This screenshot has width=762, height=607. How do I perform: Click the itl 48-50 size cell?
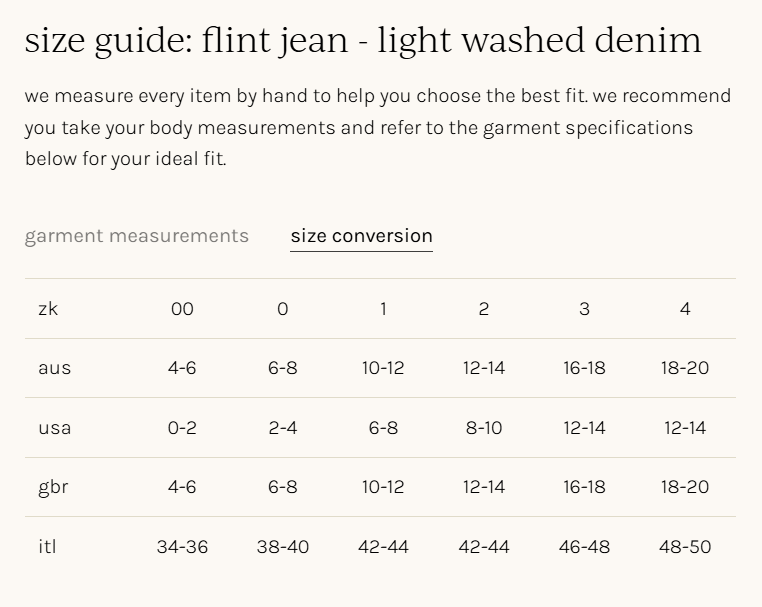tap(685, 547)
